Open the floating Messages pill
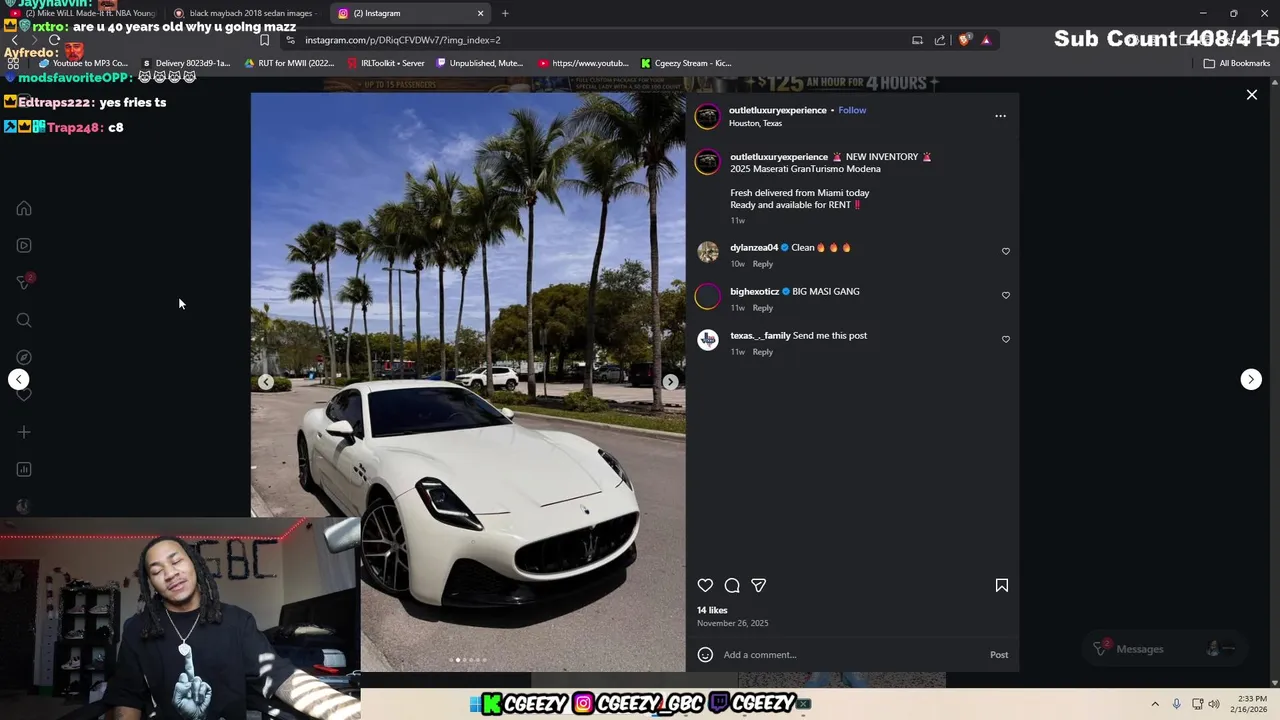This screenshot has height=720, width=1280. click(x=1167, y=649)
